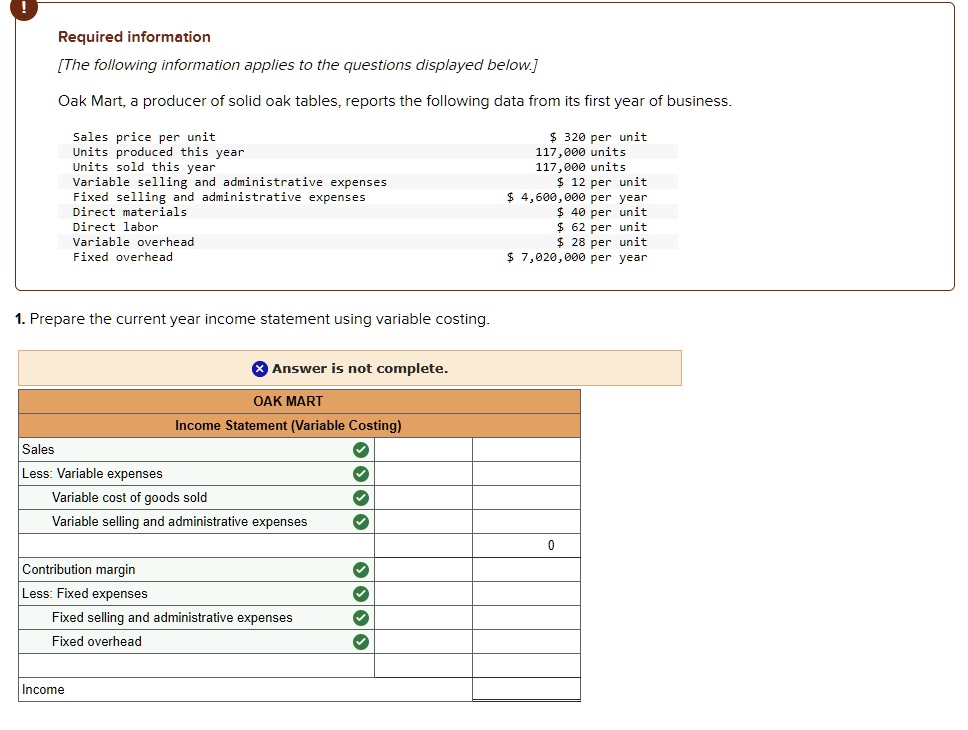Click the green checkmark on Fixed overhead row
The width and height of the screenshot is (968, 730).
(361, 642)
